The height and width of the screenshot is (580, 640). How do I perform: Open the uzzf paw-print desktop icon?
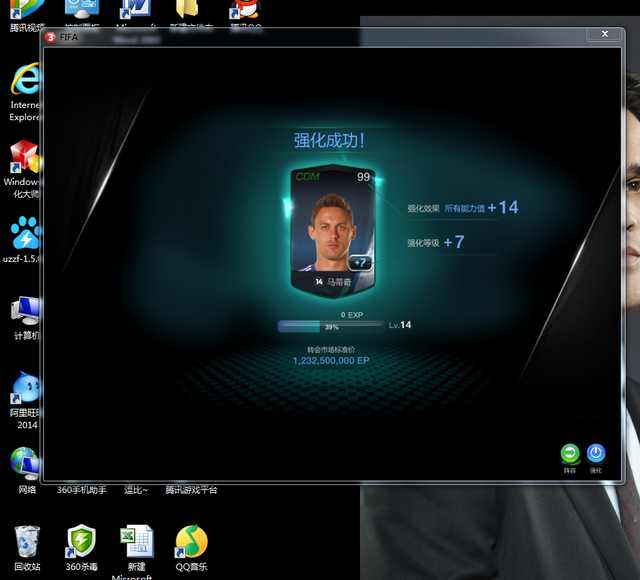tap(24, 239)
